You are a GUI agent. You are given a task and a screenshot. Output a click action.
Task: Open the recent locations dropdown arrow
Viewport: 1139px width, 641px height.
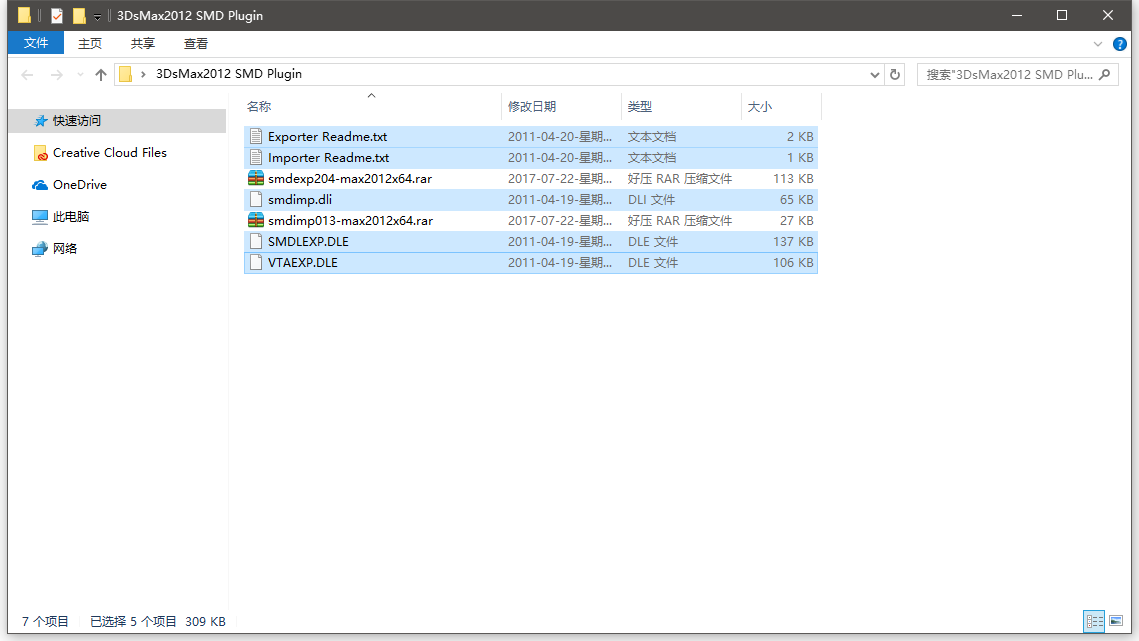tap(81, 74)
